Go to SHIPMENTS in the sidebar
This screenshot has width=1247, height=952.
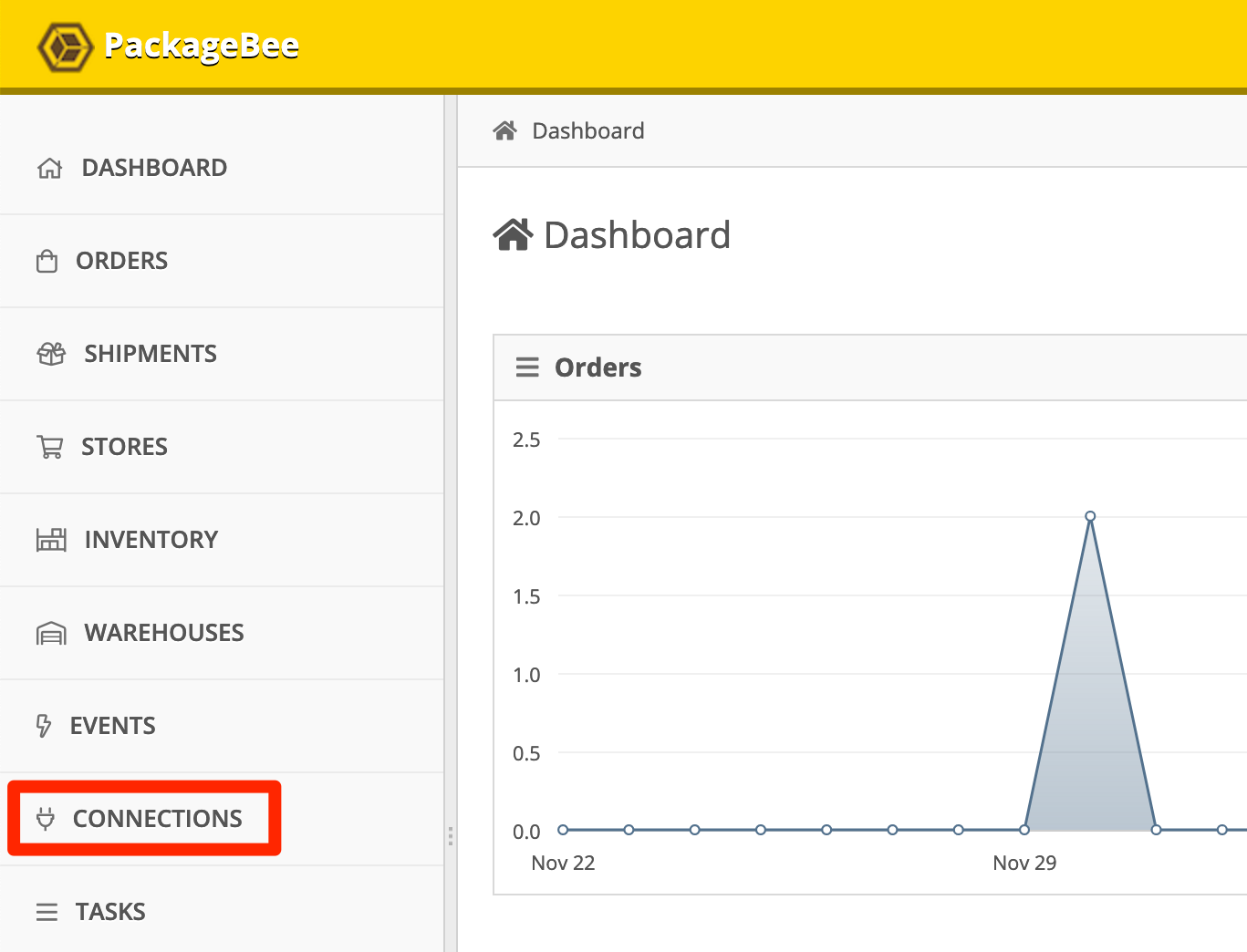coord(151,354)
